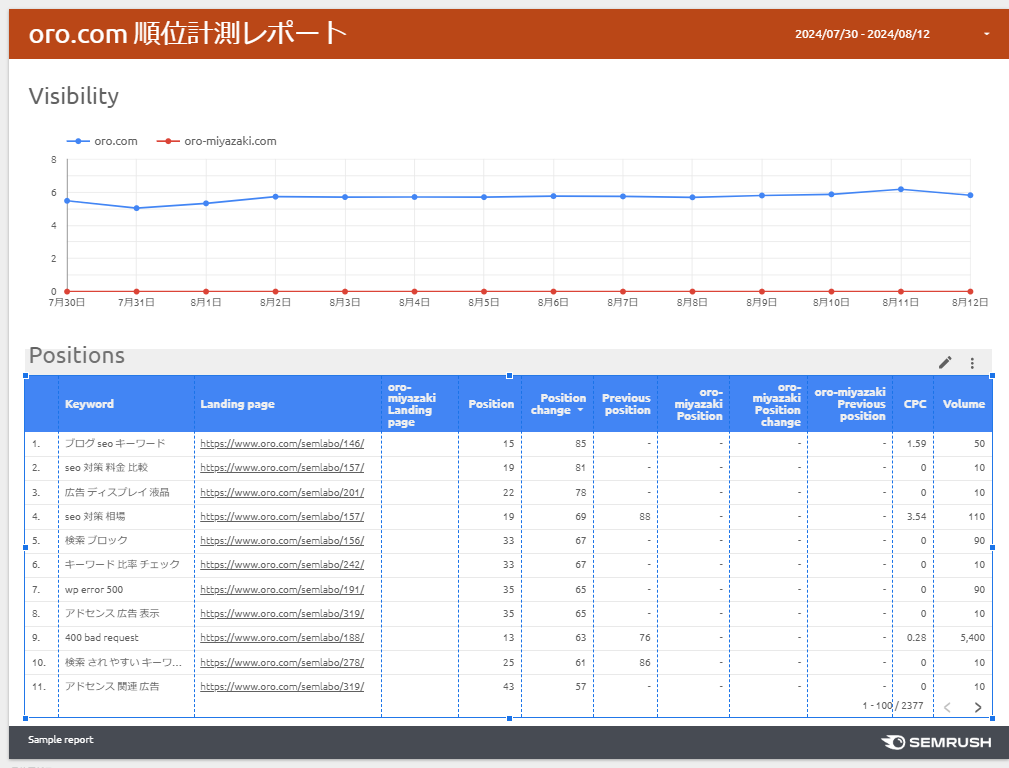Open semlabo/146 link in row 1
Image resolution: width=1009 pixels, height=768 pixels.
tap(282, 444)
